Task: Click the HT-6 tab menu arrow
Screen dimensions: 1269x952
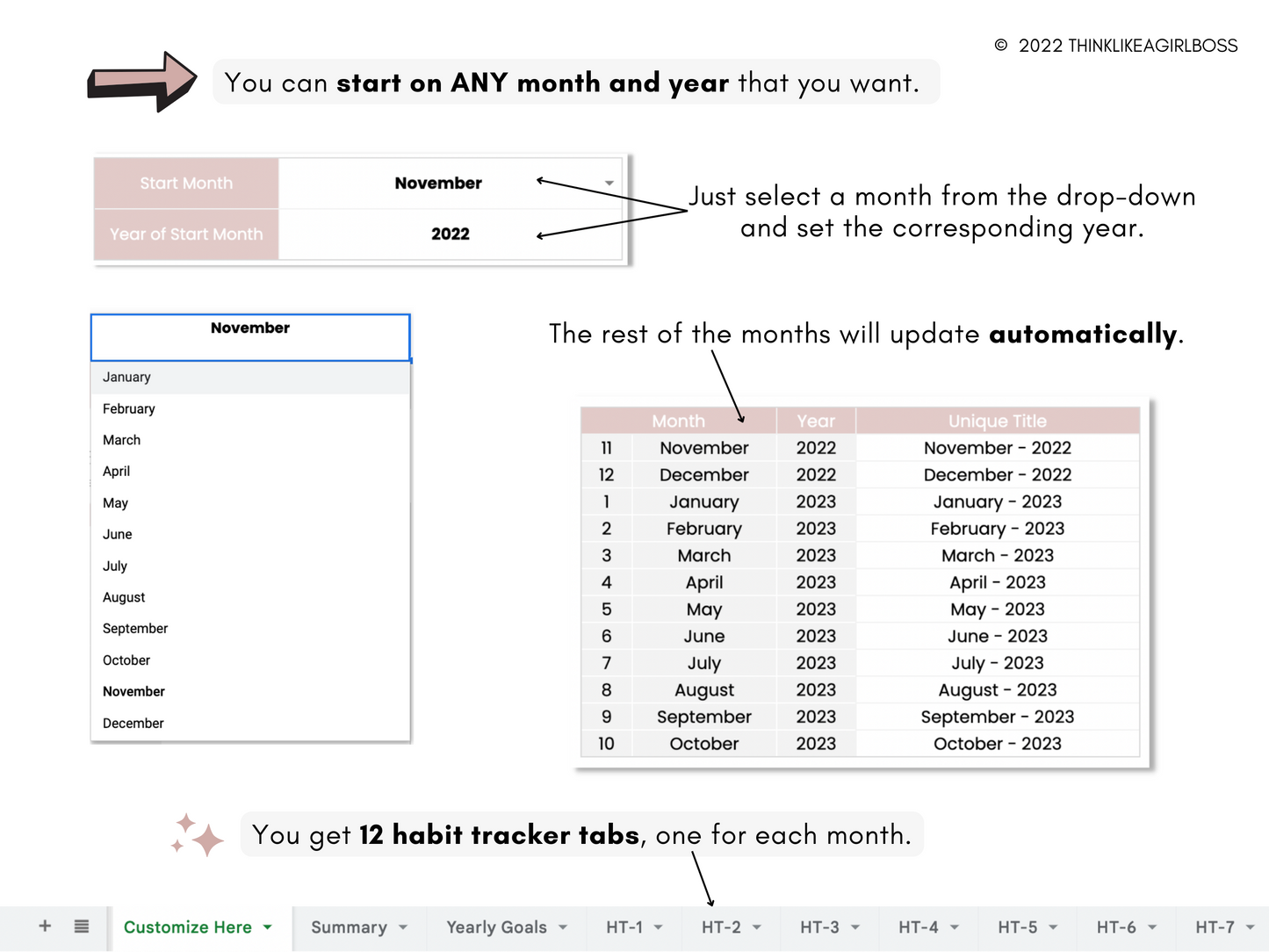Action: click(x=1152, y=927)
